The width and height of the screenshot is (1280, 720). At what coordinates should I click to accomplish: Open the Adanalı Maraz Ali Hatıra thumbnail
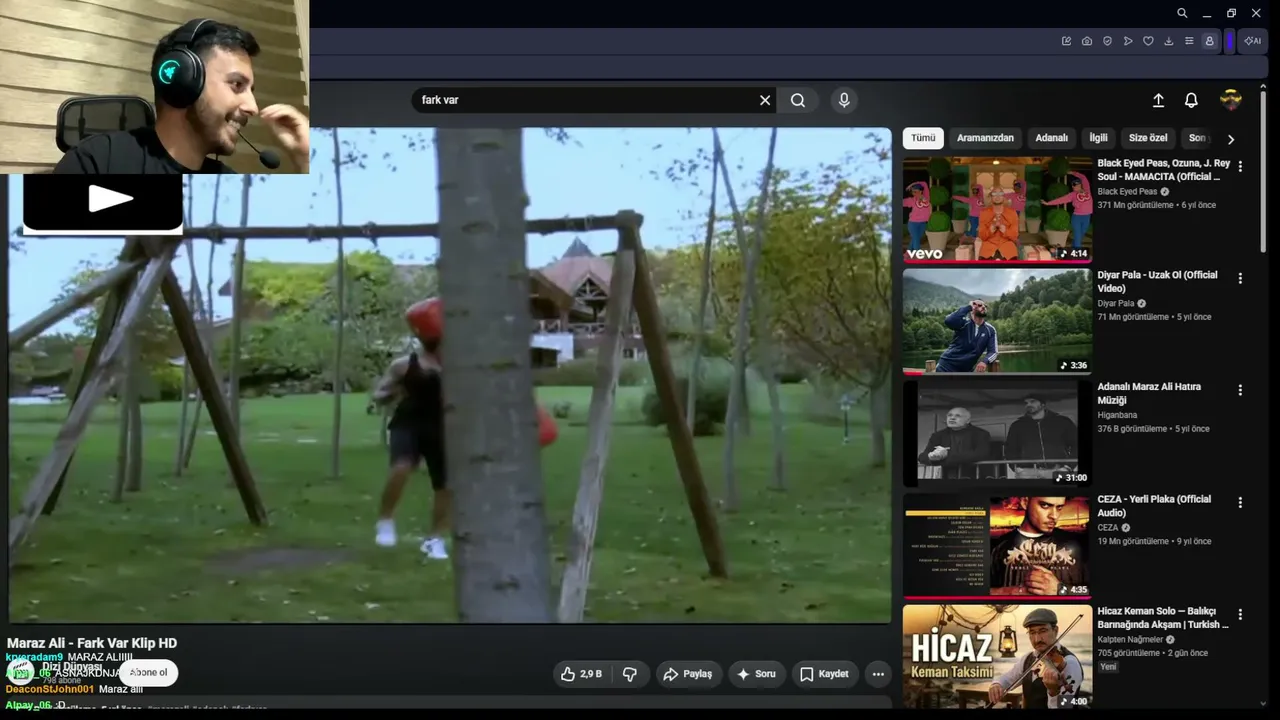click(x=997, y=433)
